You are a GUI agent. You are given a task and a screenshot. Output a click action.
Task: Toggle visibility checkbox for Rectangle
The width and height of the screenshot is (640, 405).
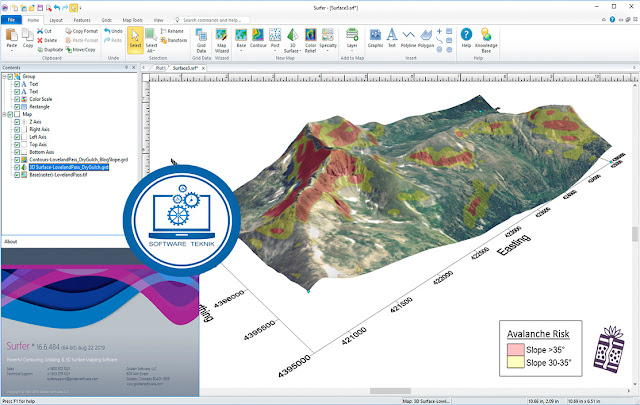17,107
